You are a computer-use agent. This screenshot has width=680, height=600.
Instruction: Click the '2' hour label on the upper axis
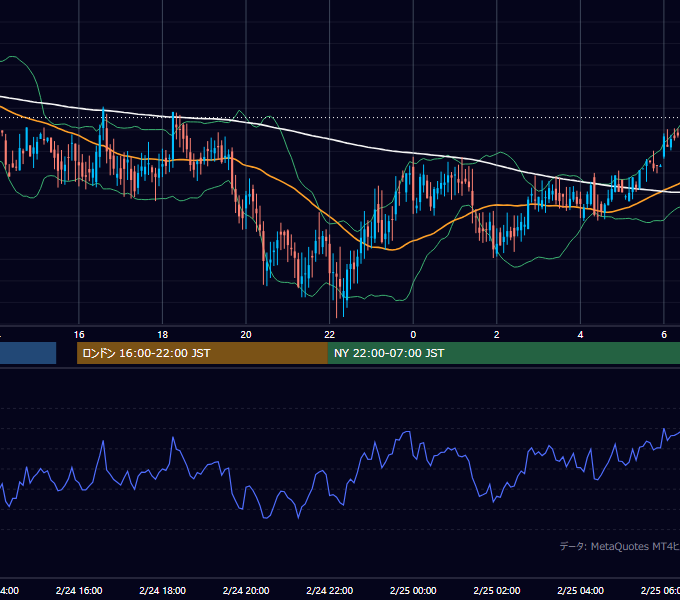pyautogui.click(x=497, y=335)
